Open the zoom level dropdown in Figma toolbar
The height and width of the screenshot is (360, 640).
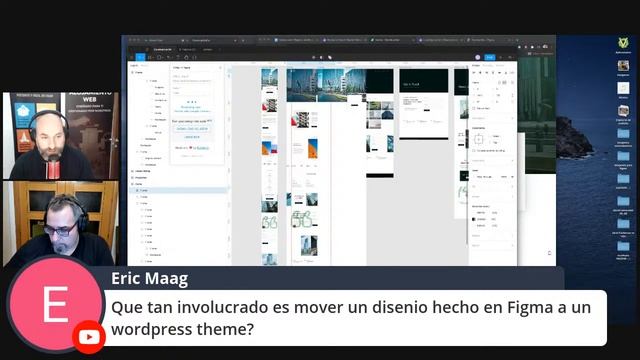click(x=511, y=57)
